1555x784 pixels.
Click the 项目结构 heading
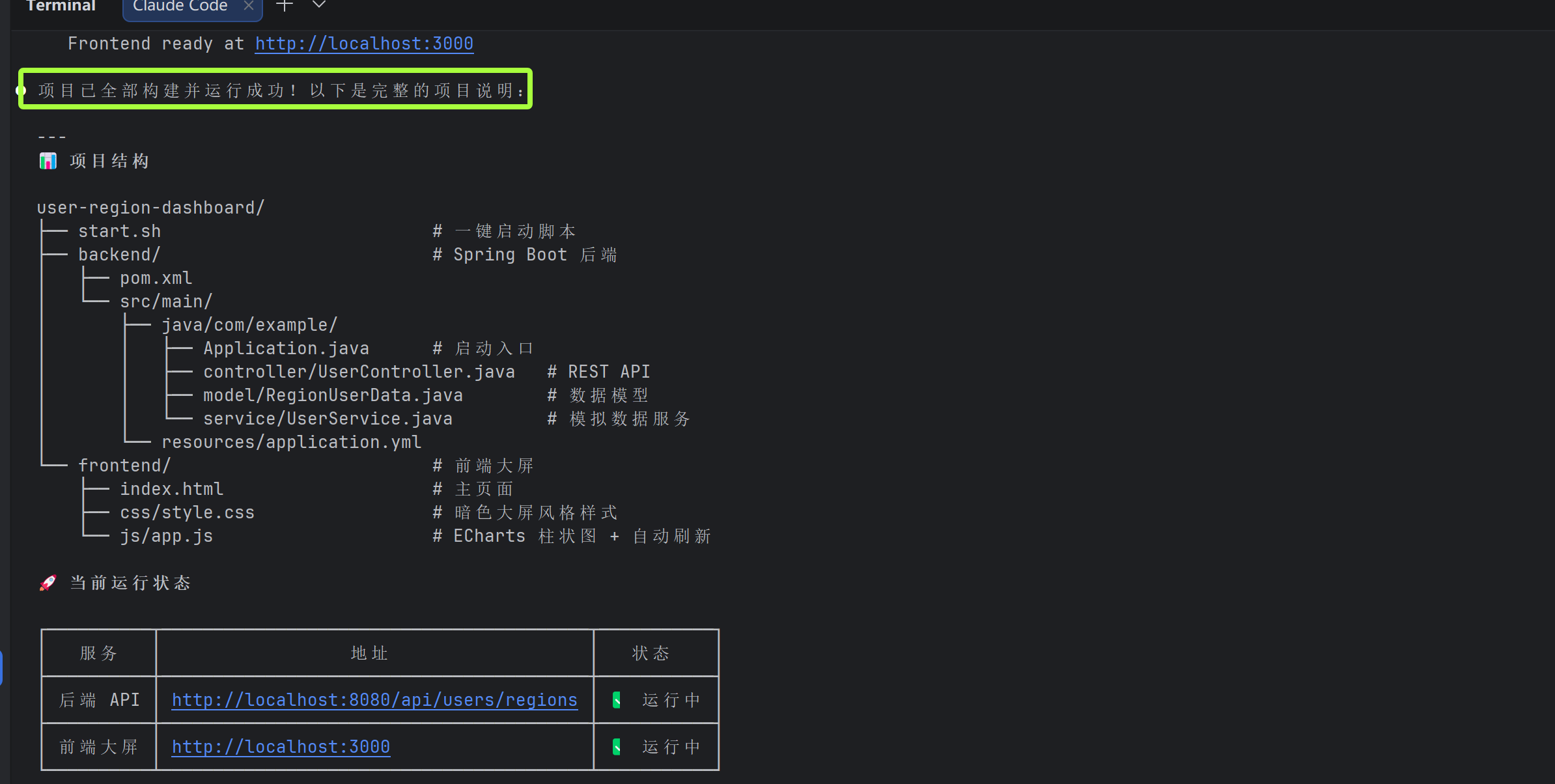109,161
